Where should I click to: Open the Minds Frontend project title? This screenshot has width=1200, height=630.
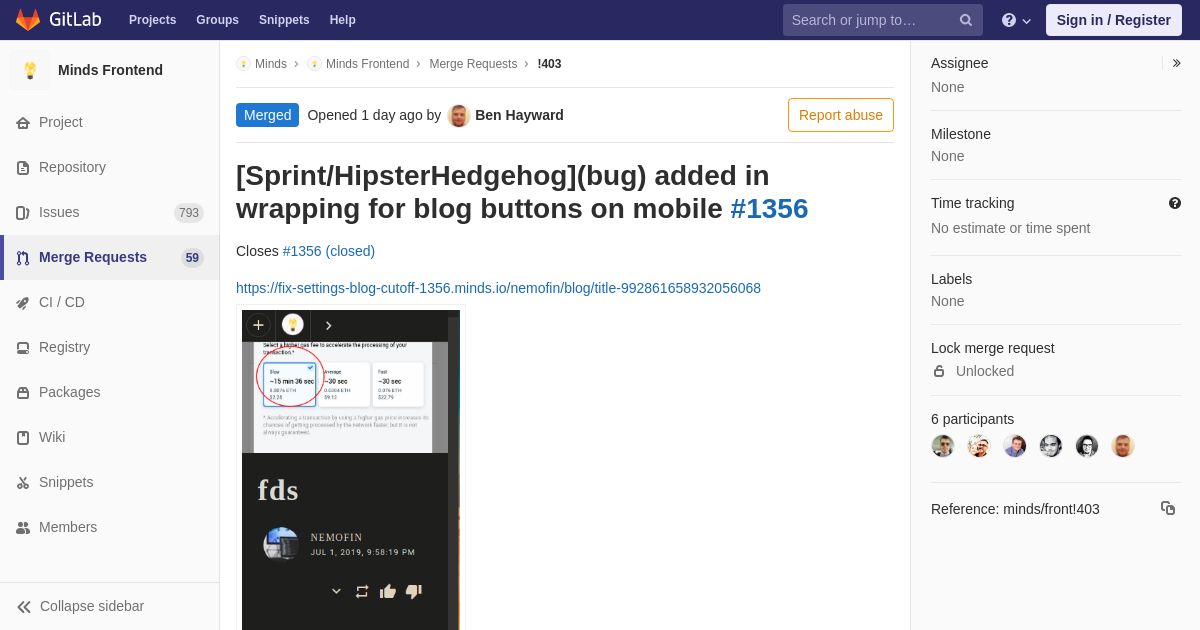pyautogui.click(x=110, y=70)
